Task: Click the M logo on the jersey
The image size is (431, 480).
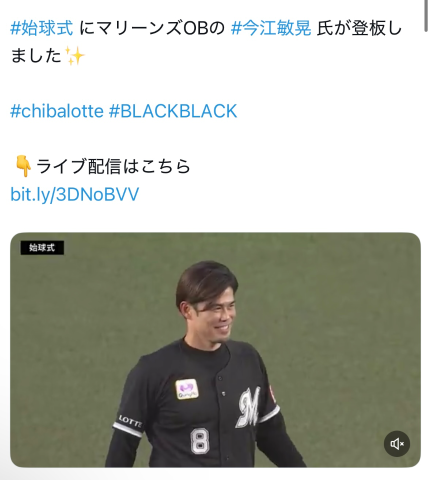Action: click(248, 406)
